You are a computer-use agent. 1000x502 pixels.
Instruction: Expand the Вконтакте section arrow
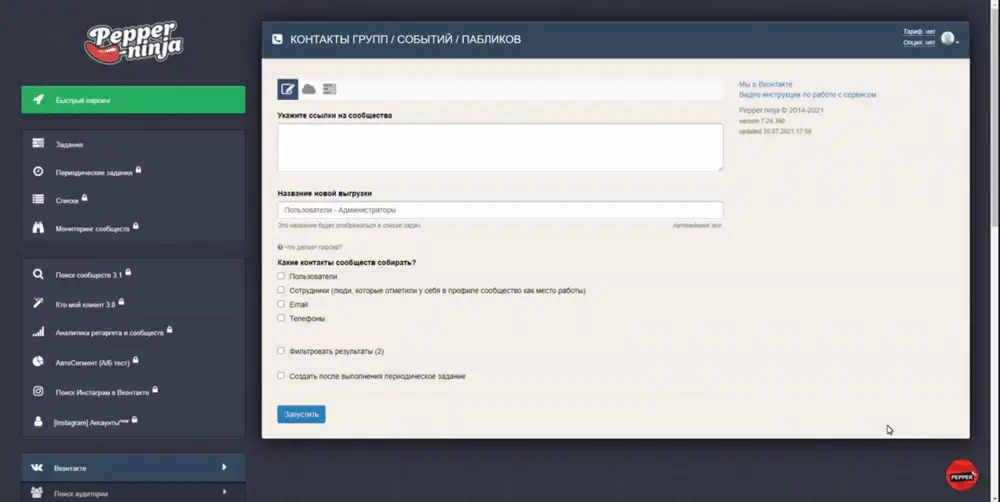click(x=224, y=467)
